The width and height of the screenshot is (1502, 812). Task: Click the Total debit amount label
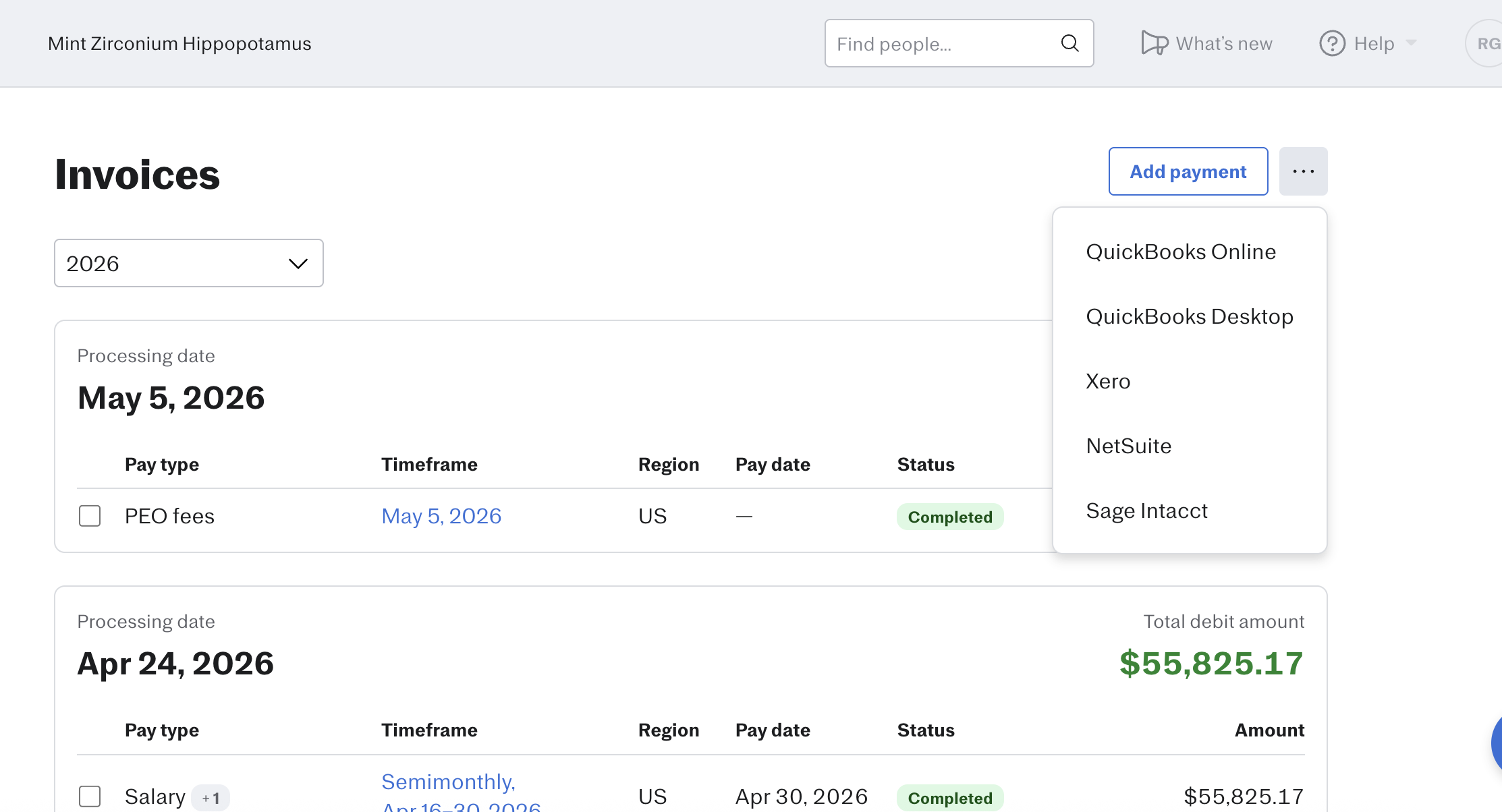(x=1223, y=621)
